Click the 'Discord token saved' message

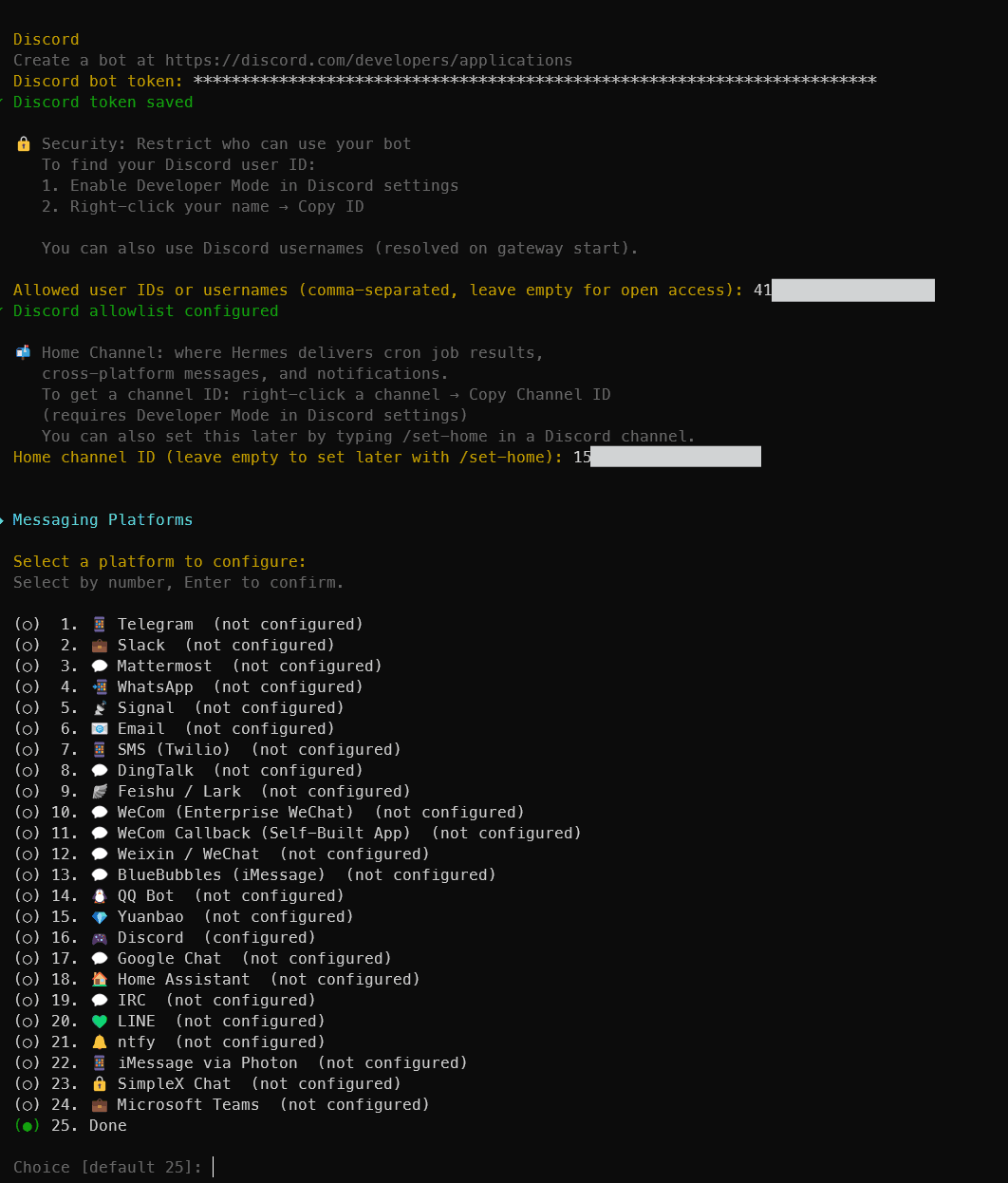click(103, 103)
